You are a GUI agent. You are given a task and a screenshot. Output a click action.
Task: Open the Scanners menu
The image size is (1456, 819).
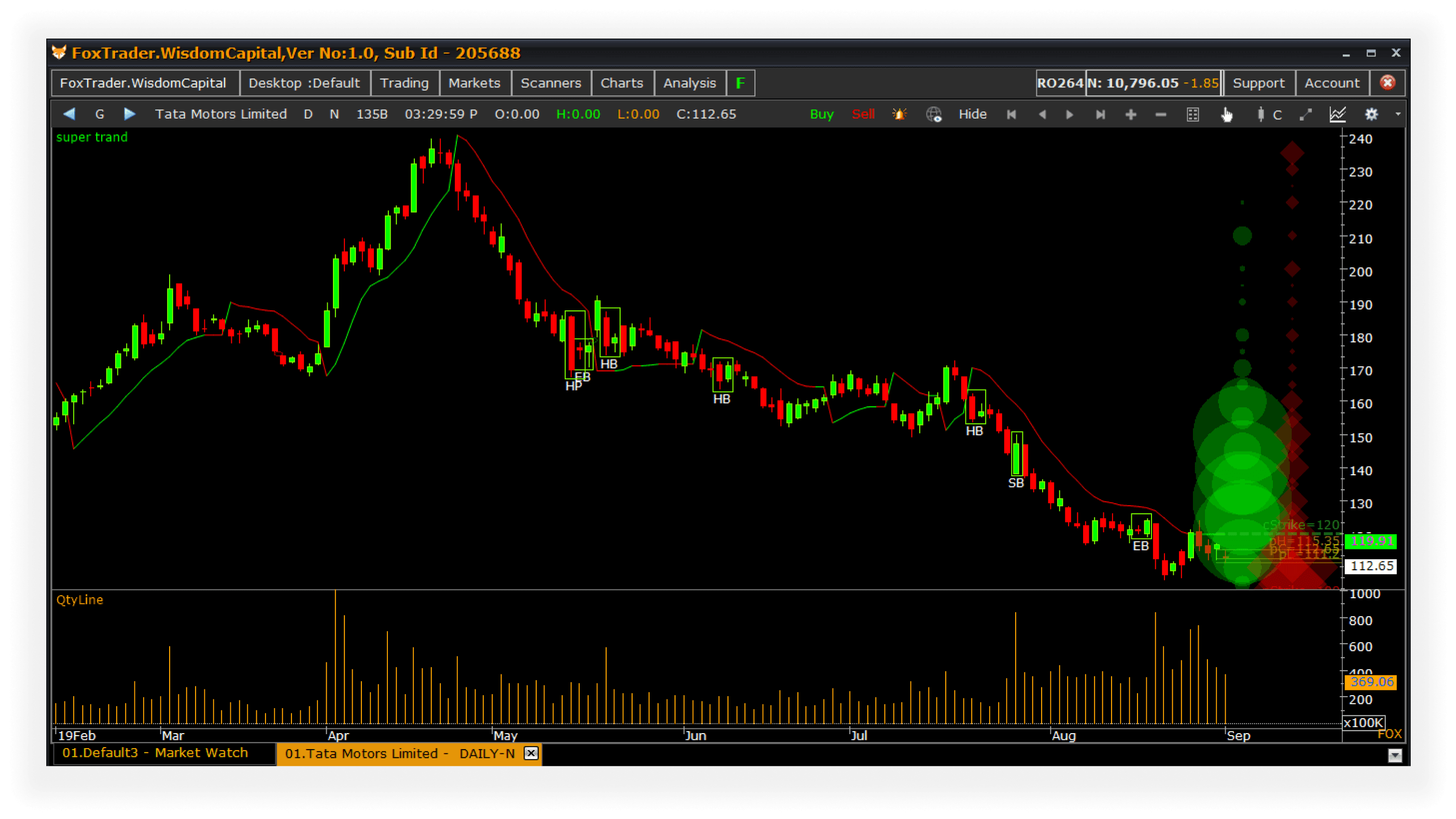tap(551, 83)
